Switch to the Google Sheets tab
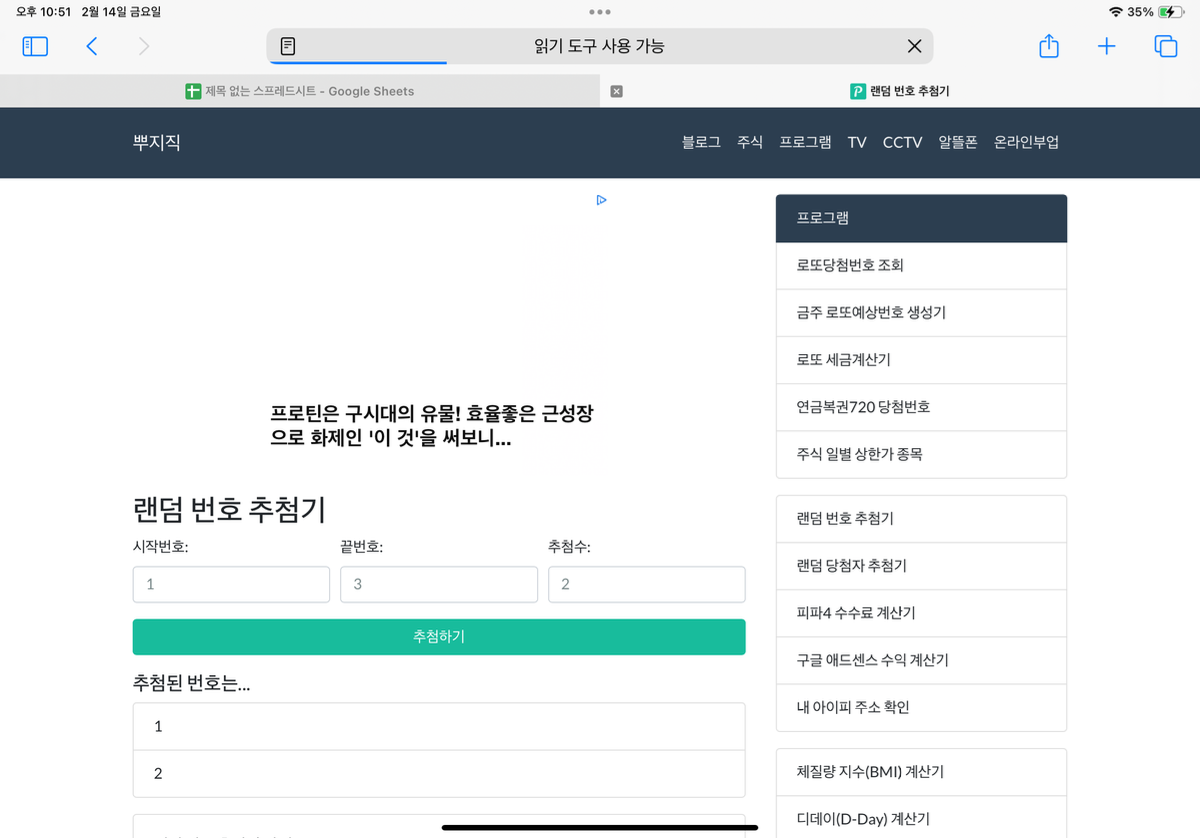This screenshot has height=838, width=1200. 300,91
